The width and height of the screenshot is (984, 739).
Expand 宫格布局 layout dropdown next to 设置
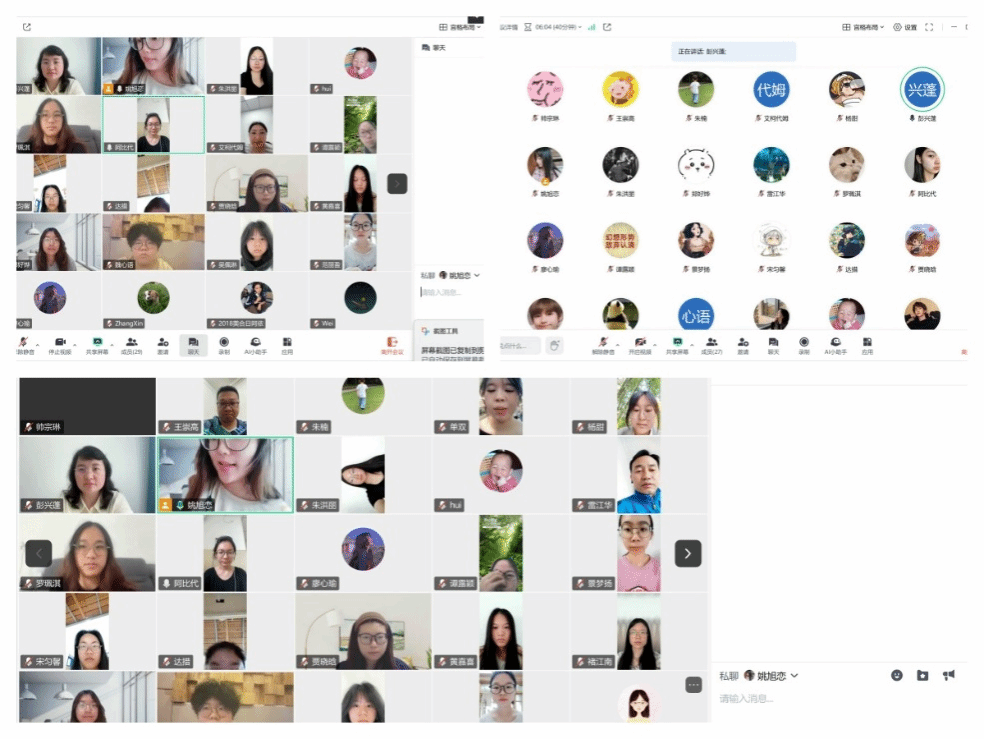[863, 27]
